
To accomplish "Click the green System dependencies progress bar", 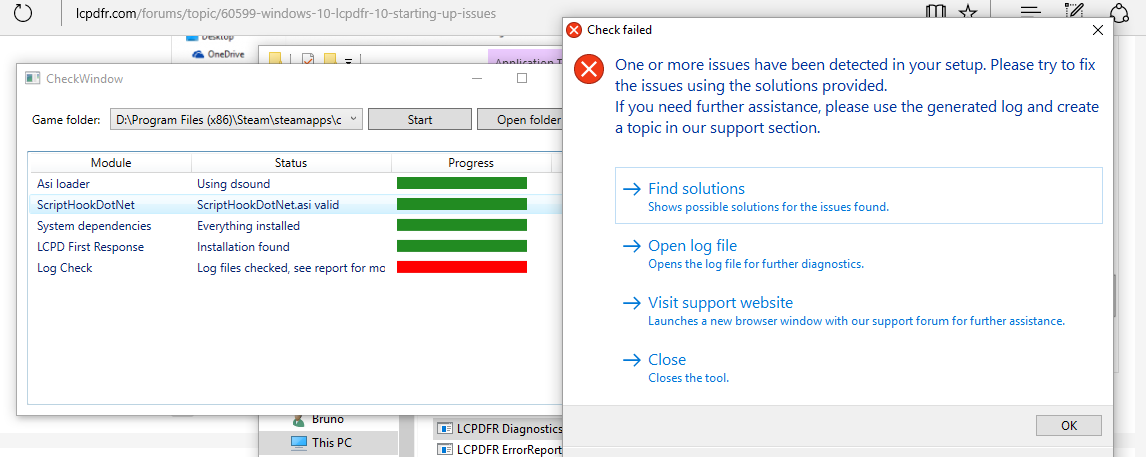I will pos(462,225).
